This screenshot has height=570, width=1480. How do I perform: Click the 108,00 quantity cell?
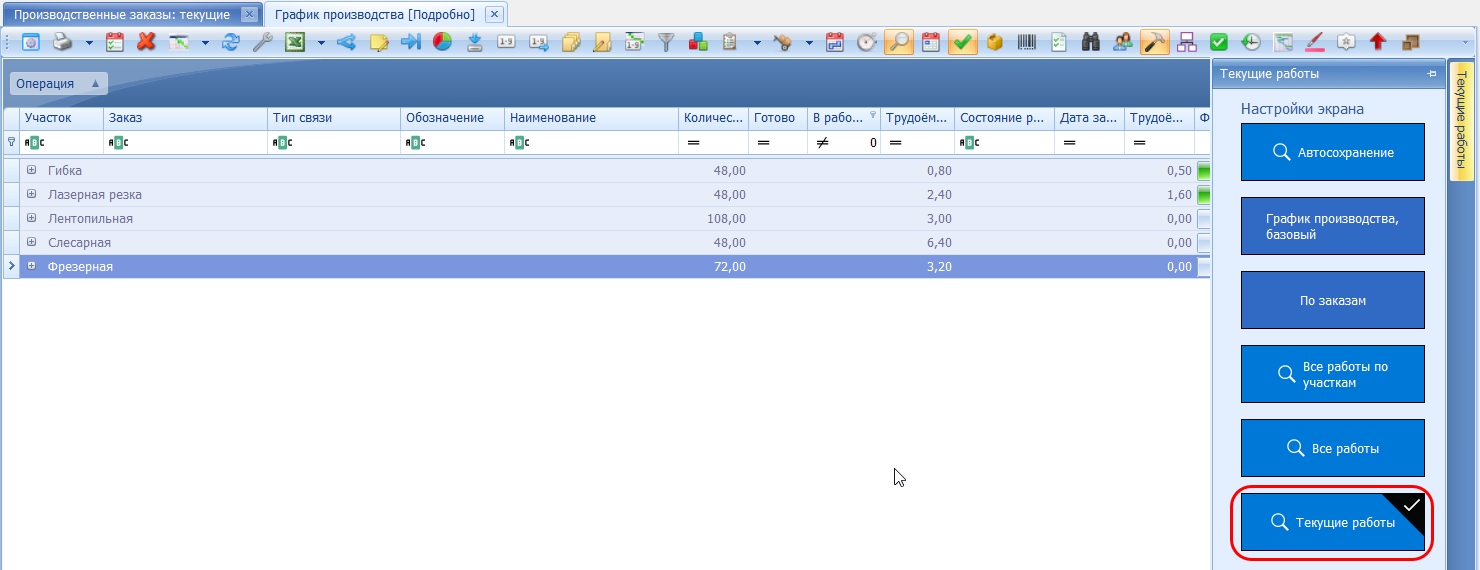[713, 218]
